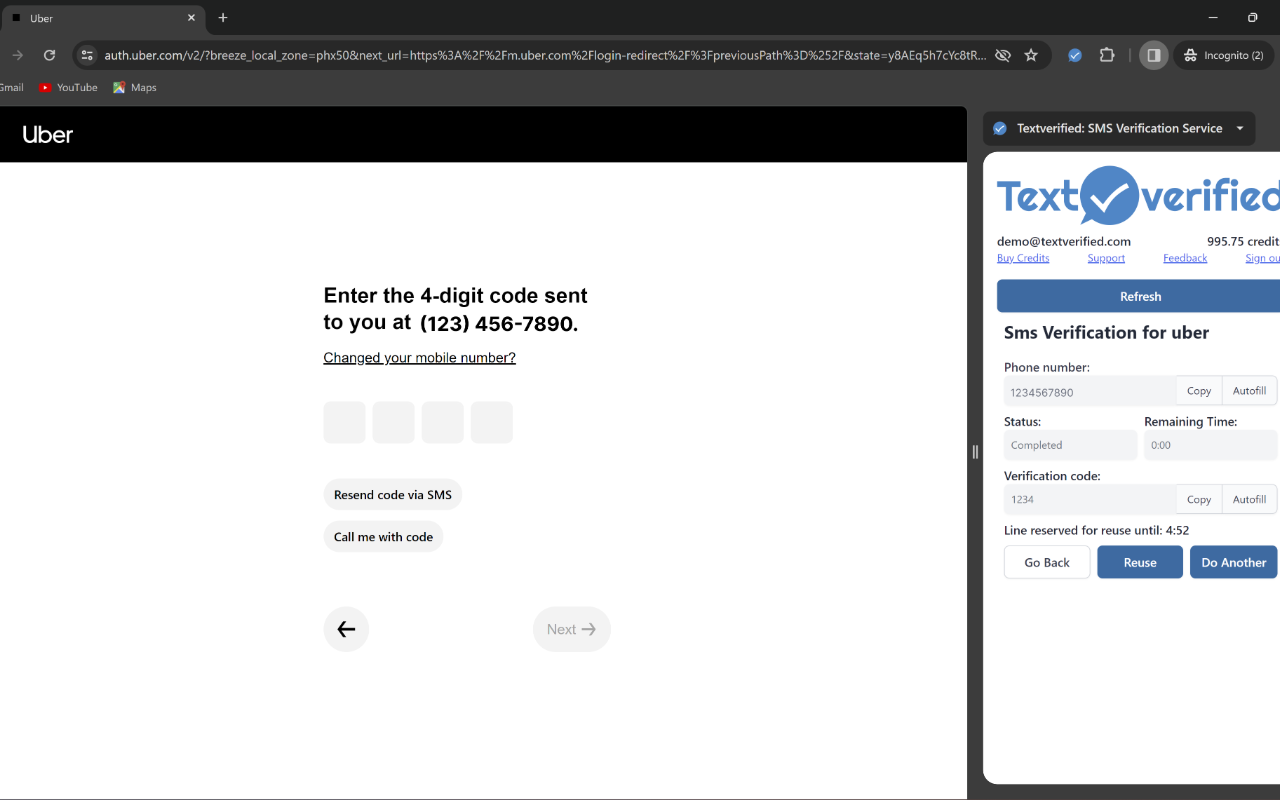1280x800 pixels.
Task: Click the side panel resize handle
Action: [x=975, y=452]
